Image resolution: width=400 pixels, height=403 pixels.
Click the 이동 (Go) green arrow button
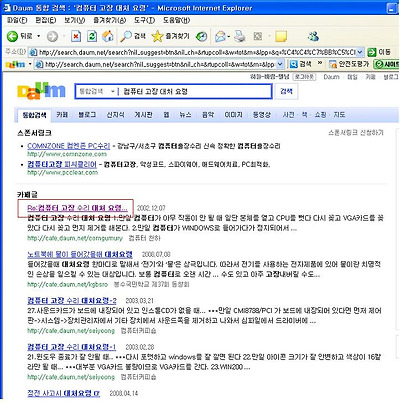[379, 52]
